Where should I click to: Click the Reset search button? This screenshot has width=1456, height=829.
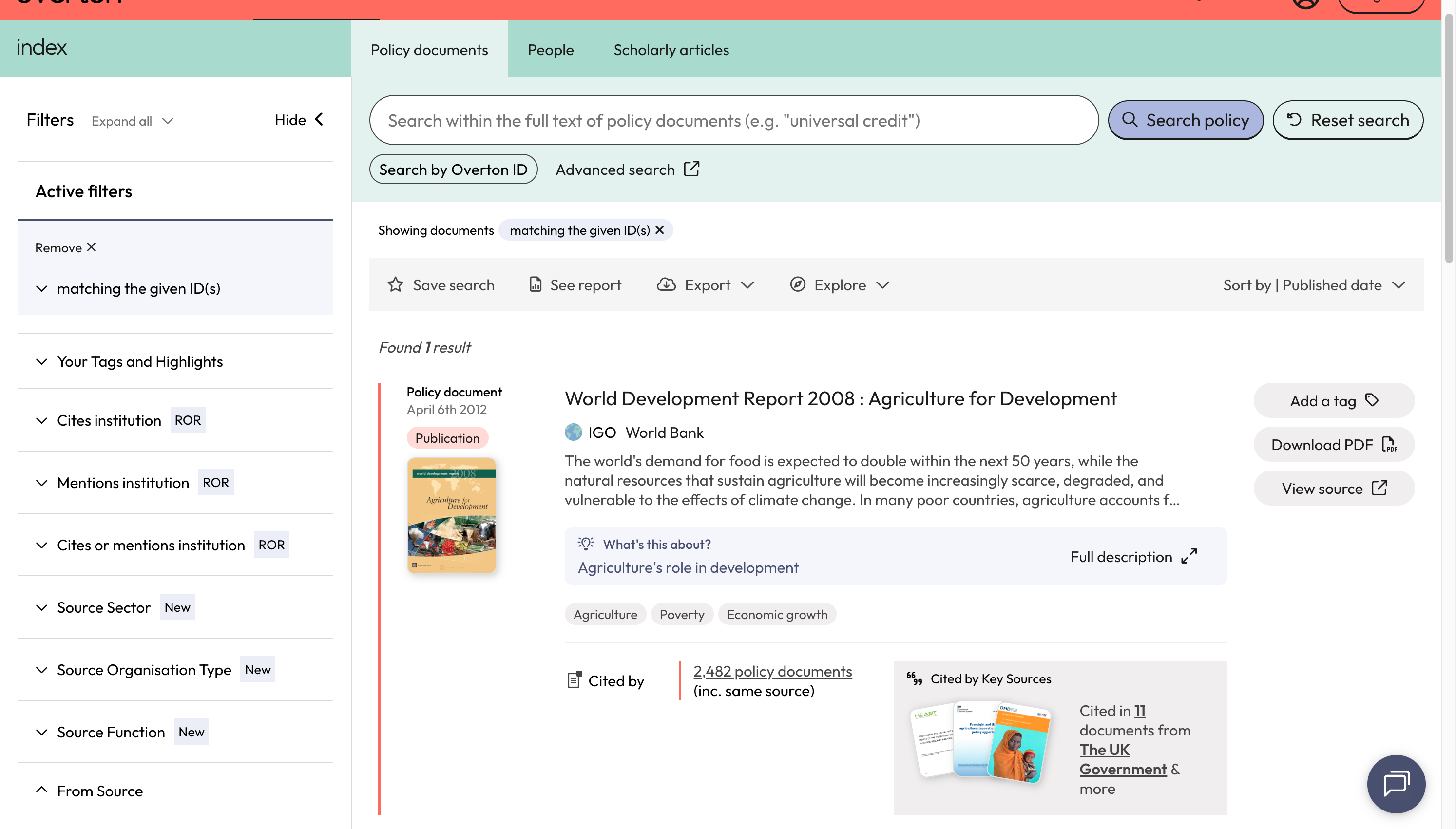[x=1348, y=120]
